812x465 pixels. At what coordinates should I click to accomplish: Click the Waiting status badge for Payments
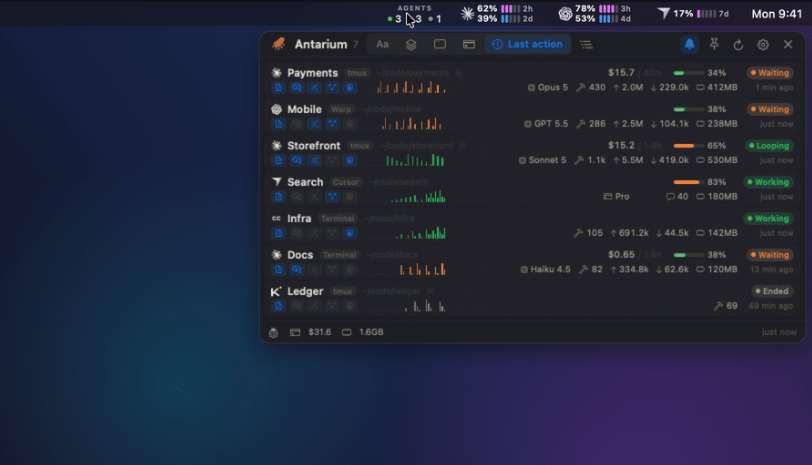click(770, 73)
